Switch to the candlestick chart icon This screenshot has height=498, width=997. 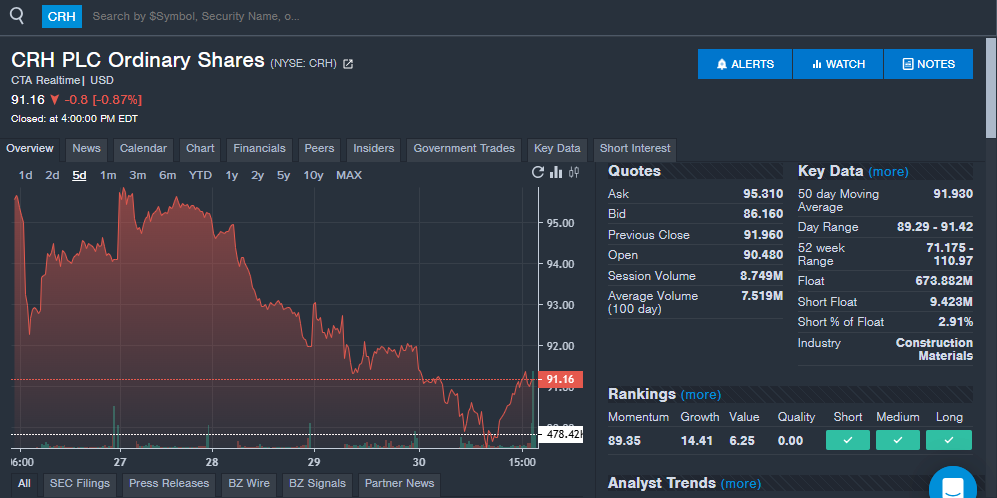(574, 172)
